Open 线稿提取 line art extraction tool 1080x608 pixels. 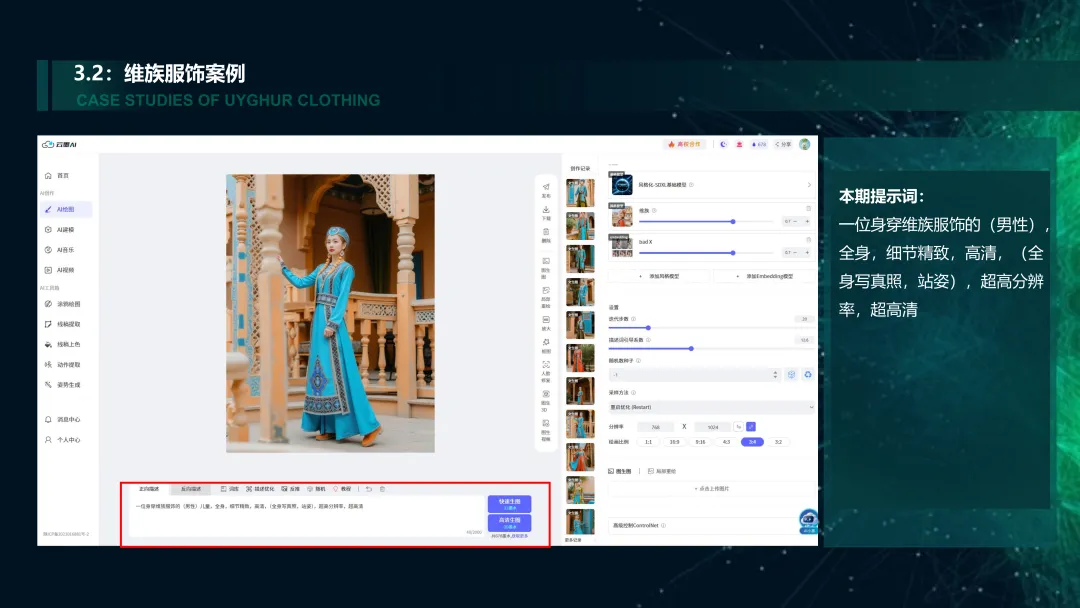(62, 324)
